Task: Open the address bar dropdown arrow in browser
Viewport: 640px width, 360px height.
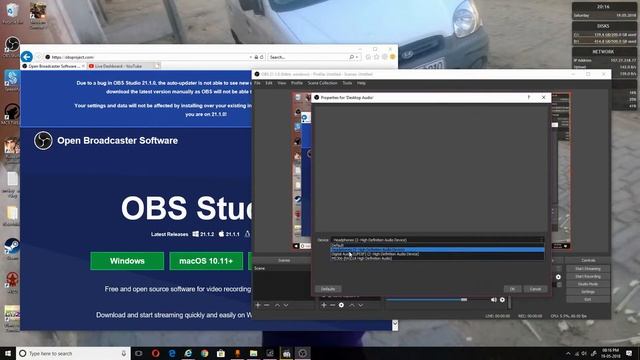Action: tap(251, 57)
